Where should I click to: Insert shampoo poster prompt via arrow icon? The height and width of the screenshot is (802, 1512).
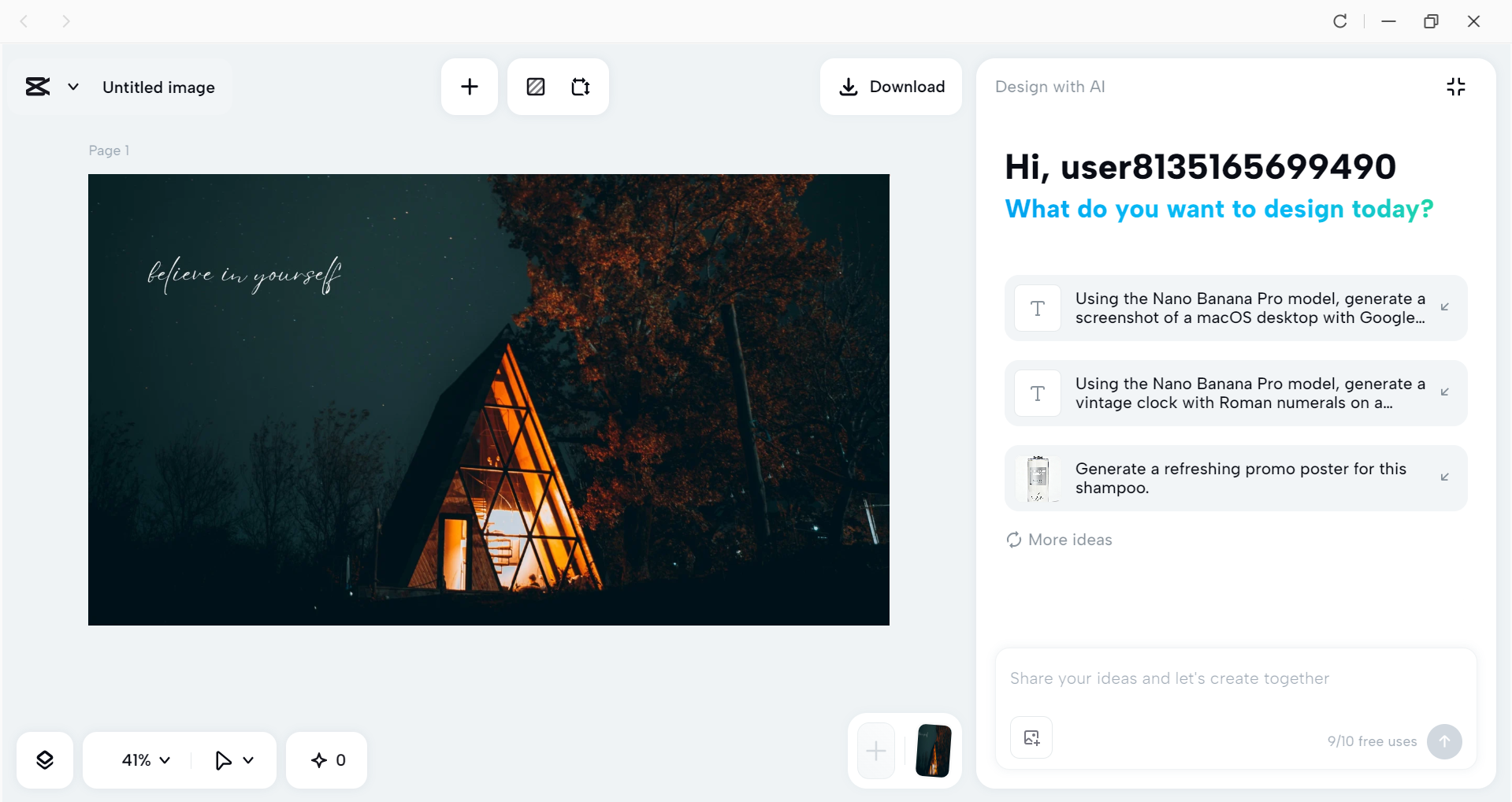tap(1445, 477)
